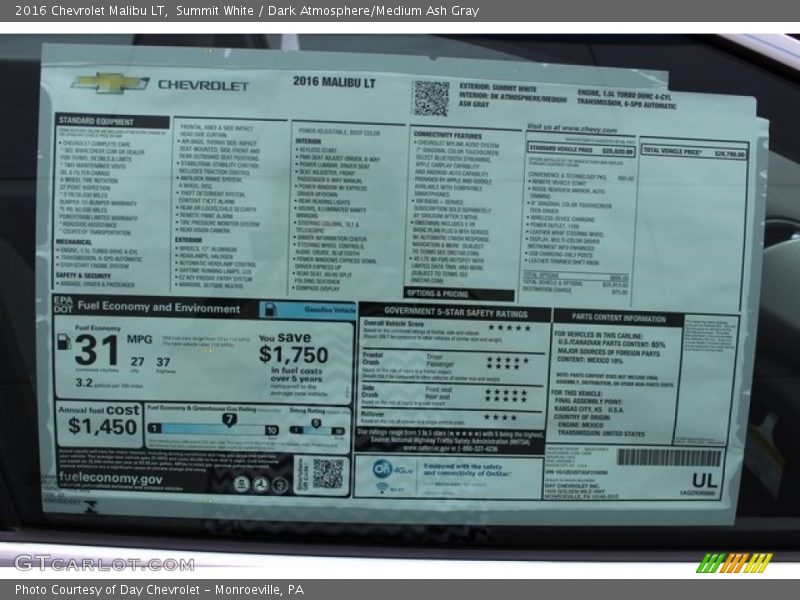
Task: Click the Smog Rating marker showing 5
Action: pos(316,423)
